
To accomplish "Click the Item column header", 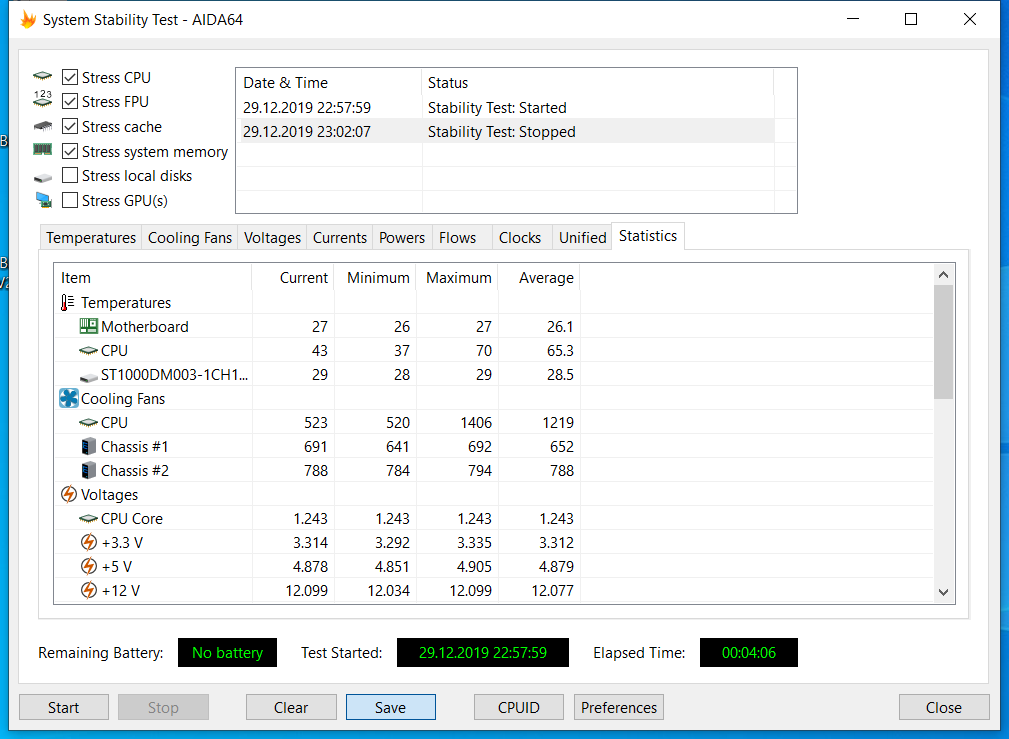I will [x=153, y=277].
